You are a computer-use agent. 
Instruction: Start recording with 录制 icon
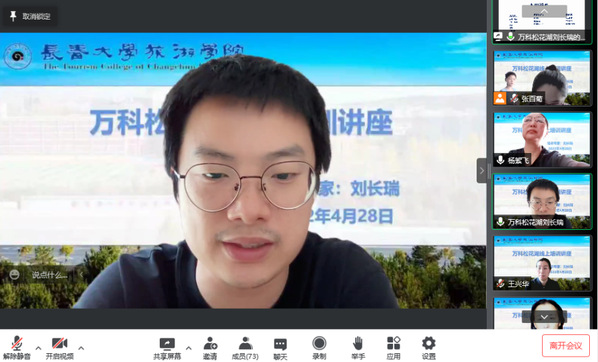click(319, 348)
